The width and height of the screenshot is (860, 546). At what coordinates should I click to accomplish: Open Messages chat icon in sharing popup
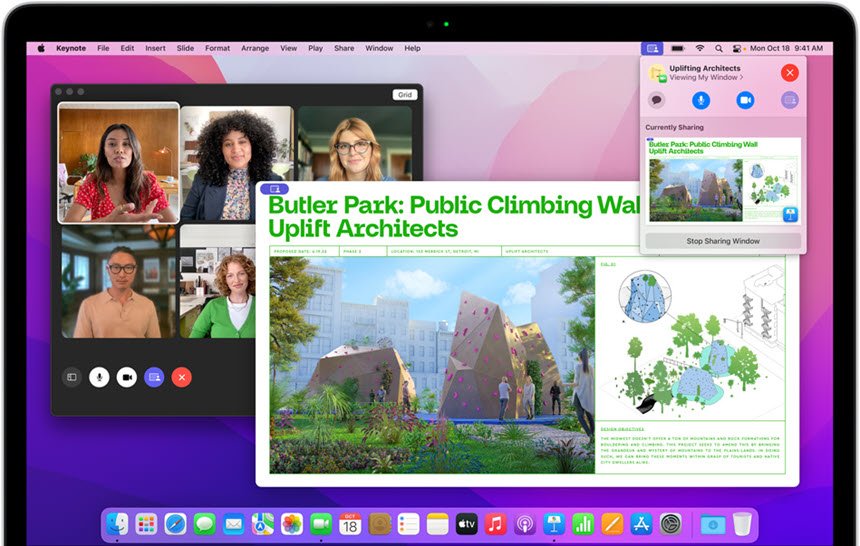click(656, 100)
